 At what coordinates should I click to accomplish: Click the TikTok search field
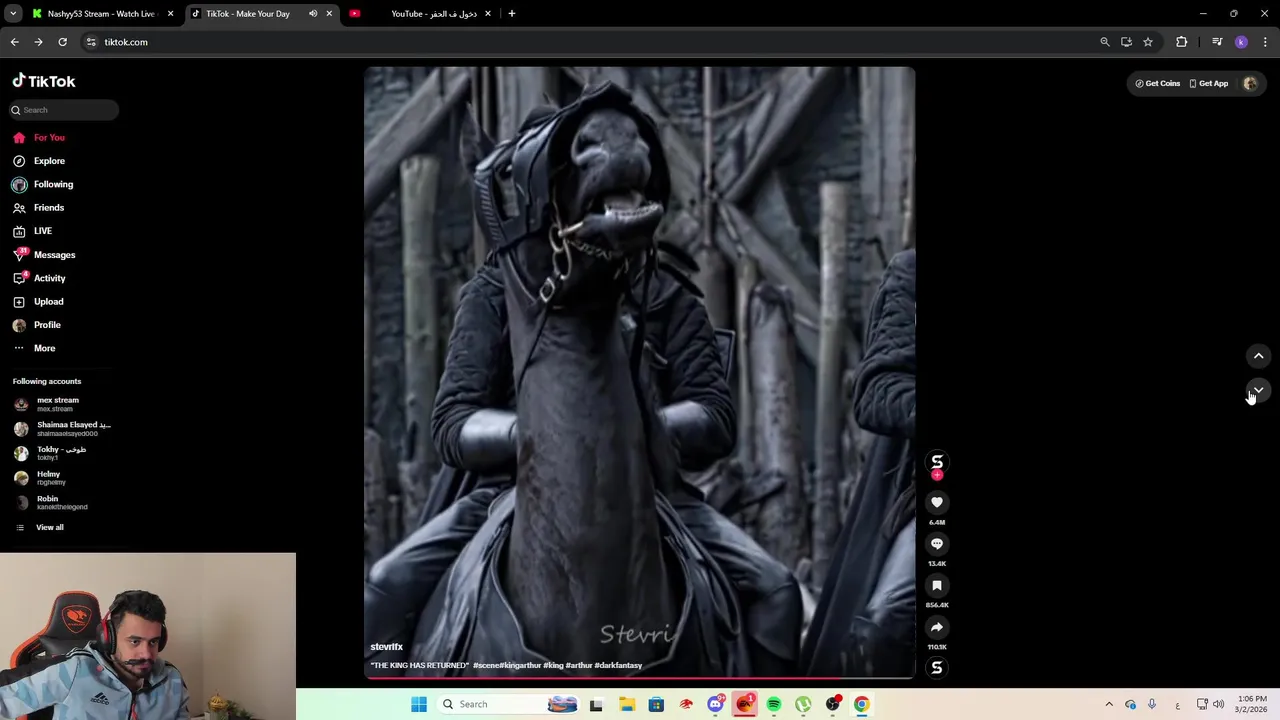pos(65,110)
